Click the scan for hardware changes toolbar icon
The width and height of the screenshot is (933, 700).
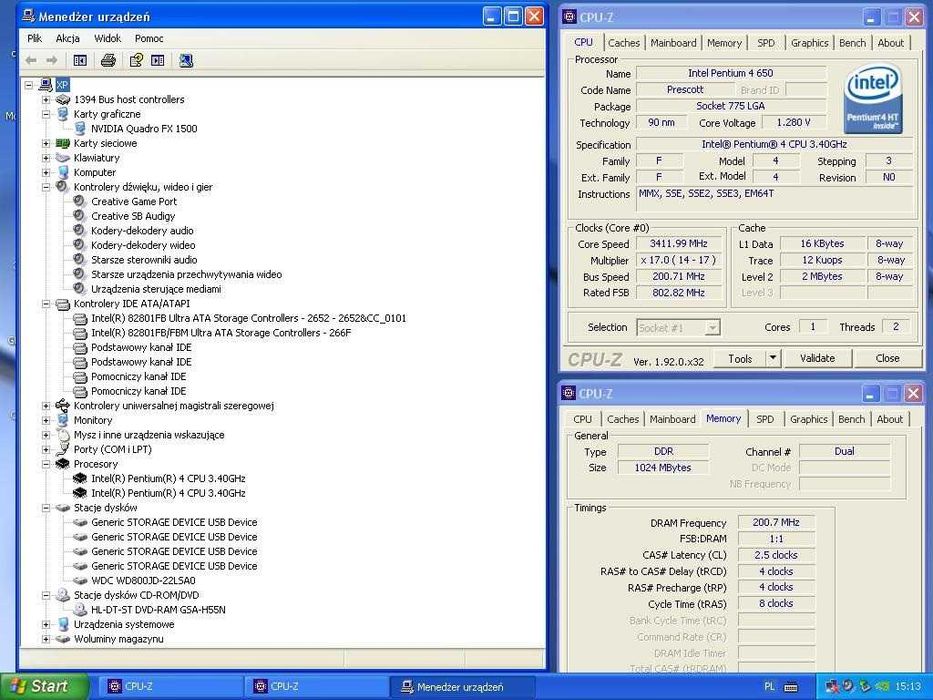click(186, 60)
